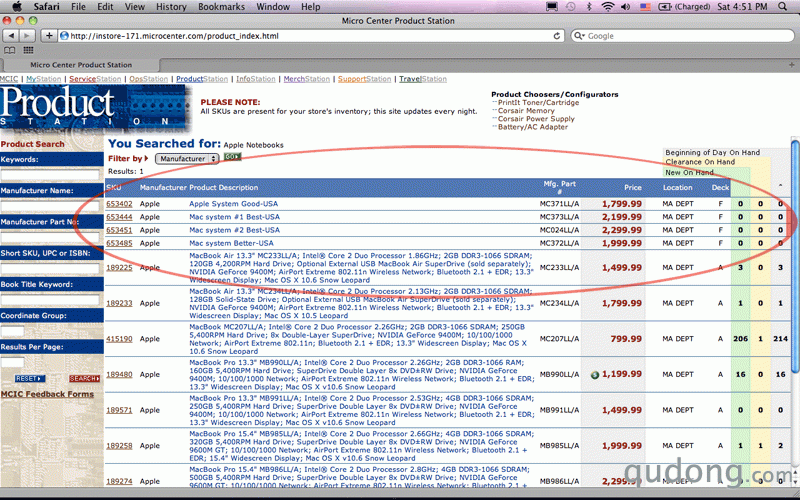Screen dimensions: 800x500
Task: Click Mac system Better-USA description
Action: 231,243
